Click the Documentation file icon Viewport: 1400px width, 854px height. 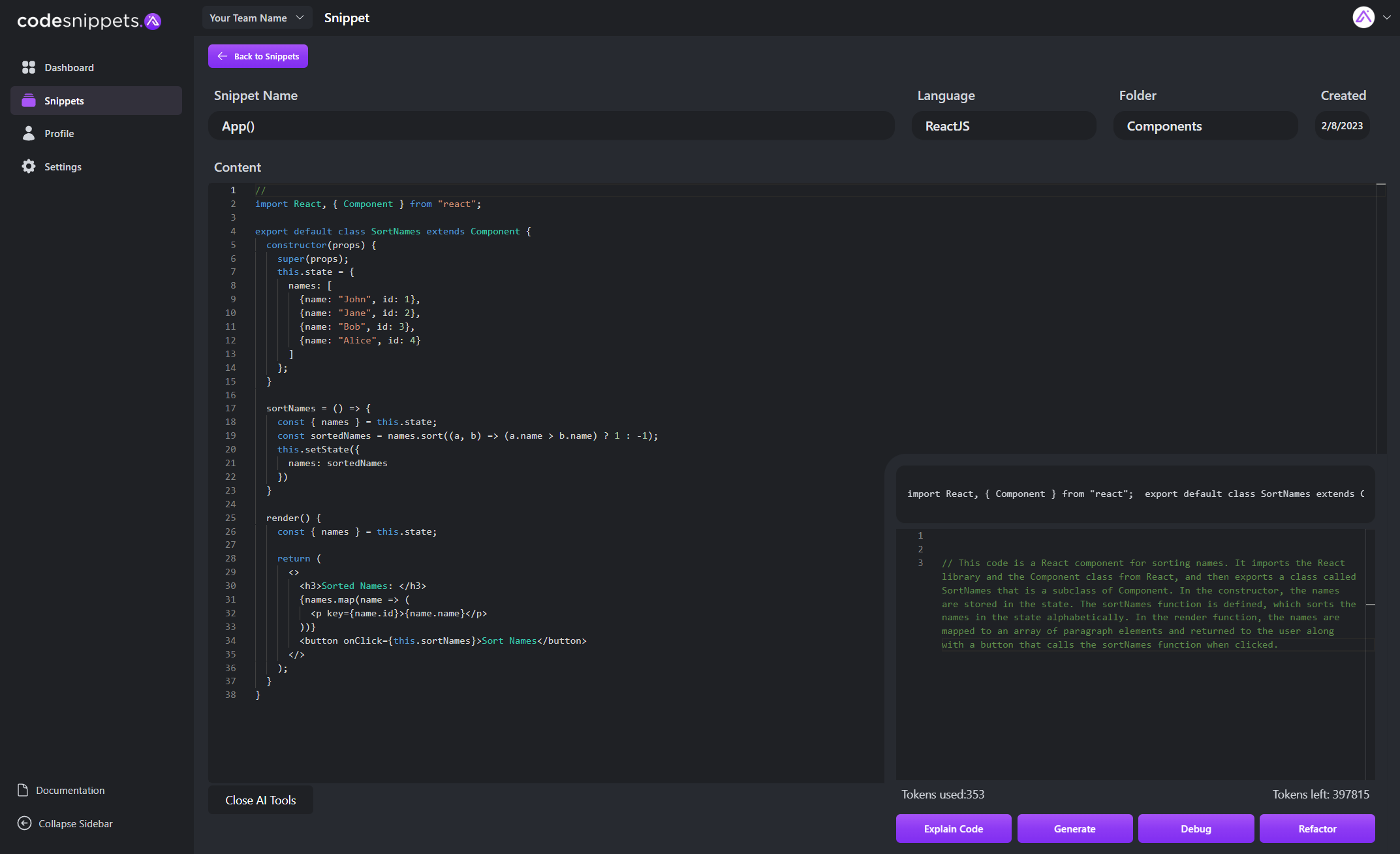point(23,790)
